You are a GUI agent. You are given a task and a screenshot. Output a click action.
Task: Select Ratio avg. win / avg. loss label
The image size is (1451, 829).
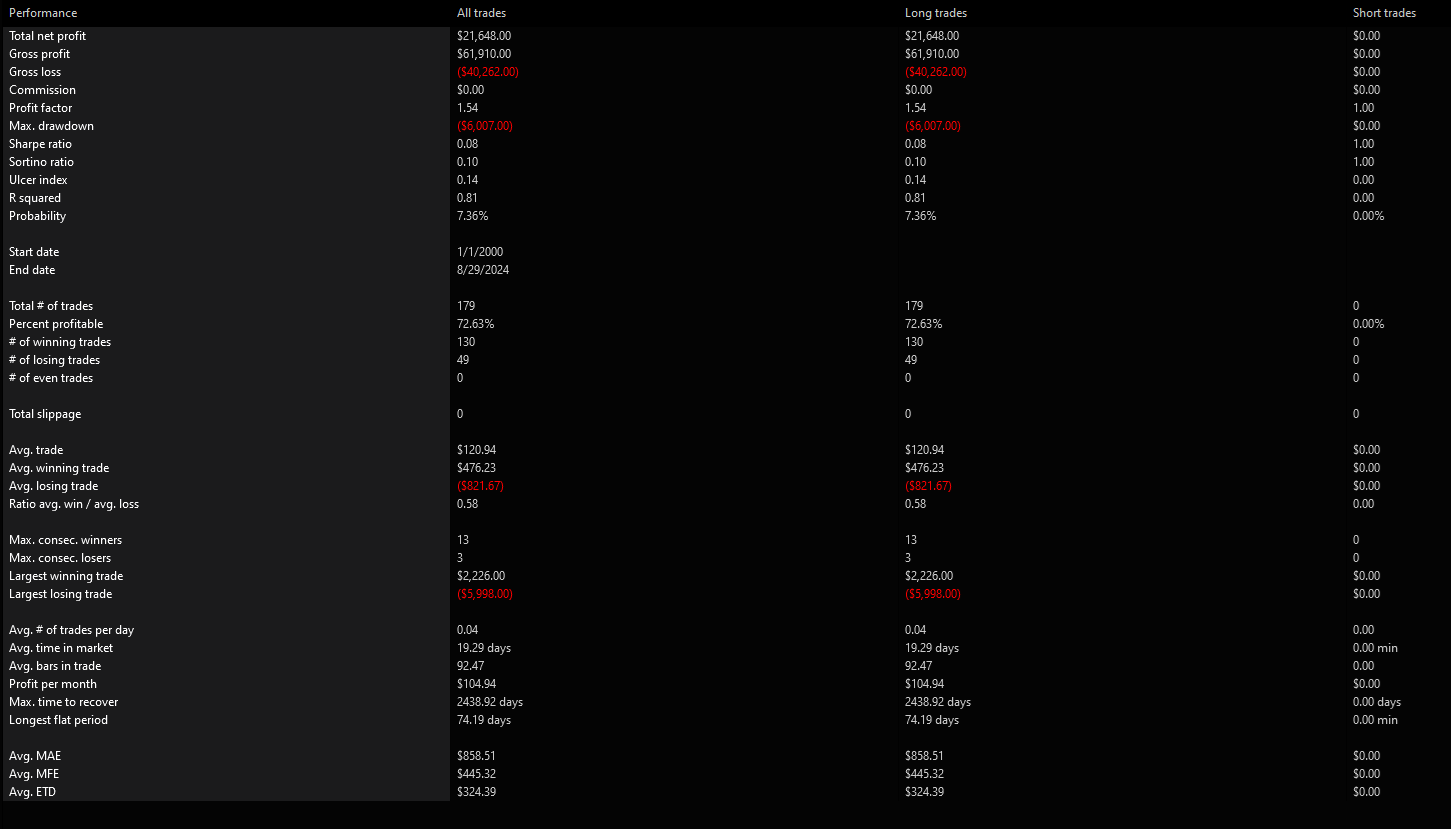pyautogui.click(x=74, y=504)
